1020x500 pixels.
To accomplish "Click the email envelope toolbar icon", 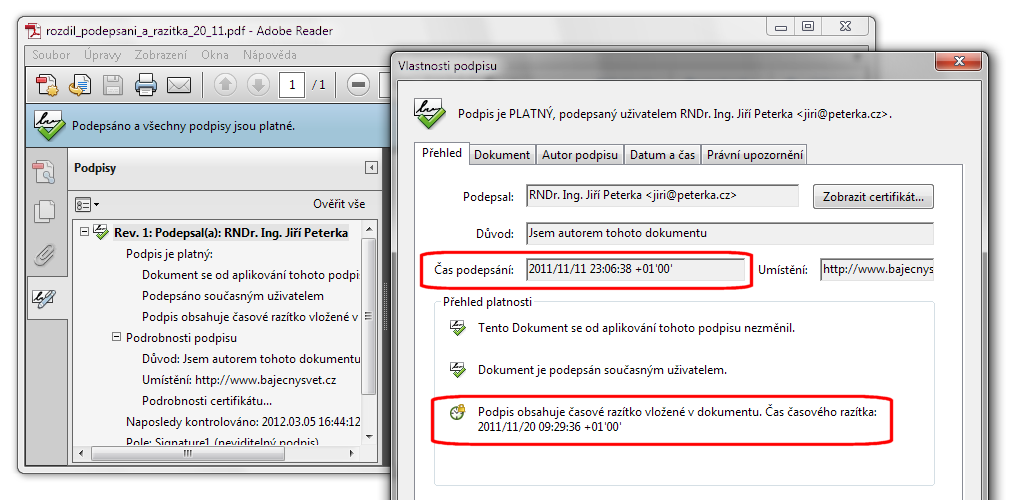I will tap(179, 85).
